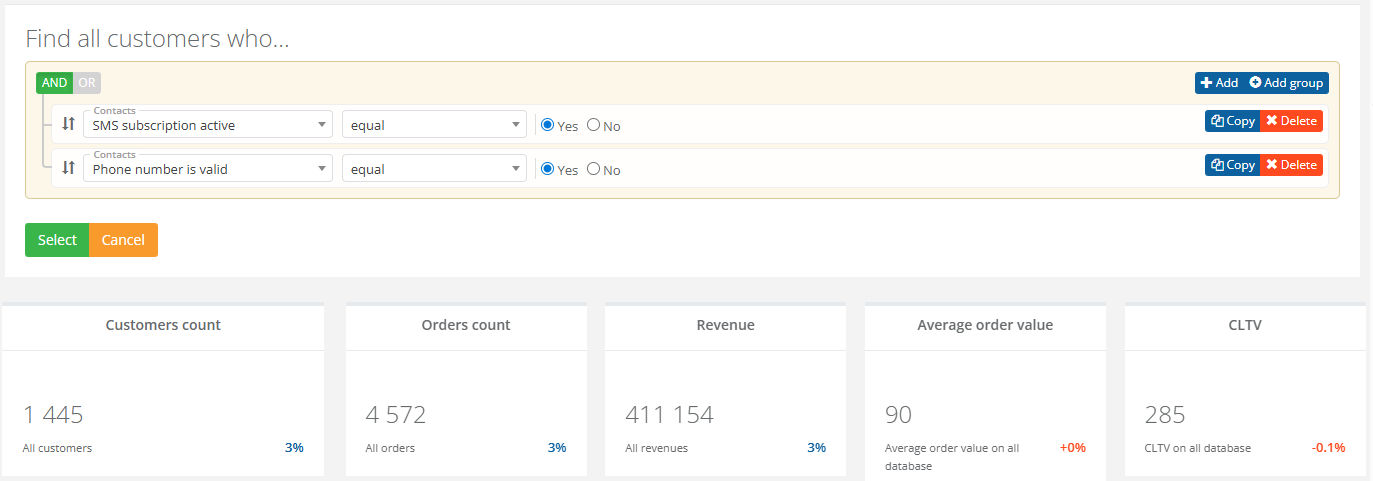Click the sort handle icon on SMS subscription row
Viewport: 1373px width, 481px height.
coord(68,125)
